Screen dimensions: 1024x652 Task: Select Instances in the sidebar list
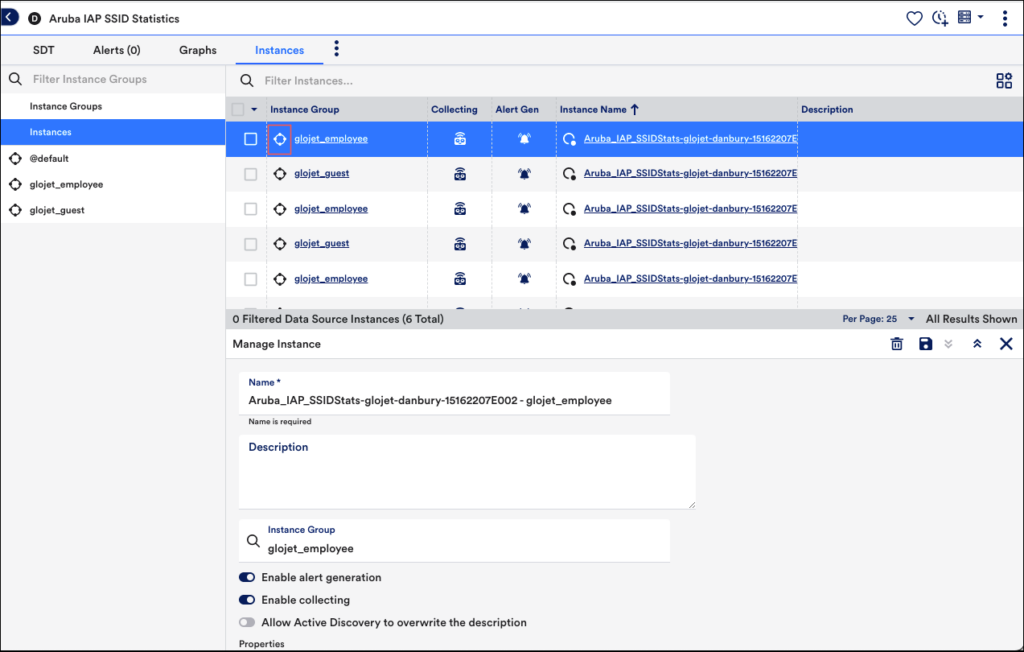[113, 132]
